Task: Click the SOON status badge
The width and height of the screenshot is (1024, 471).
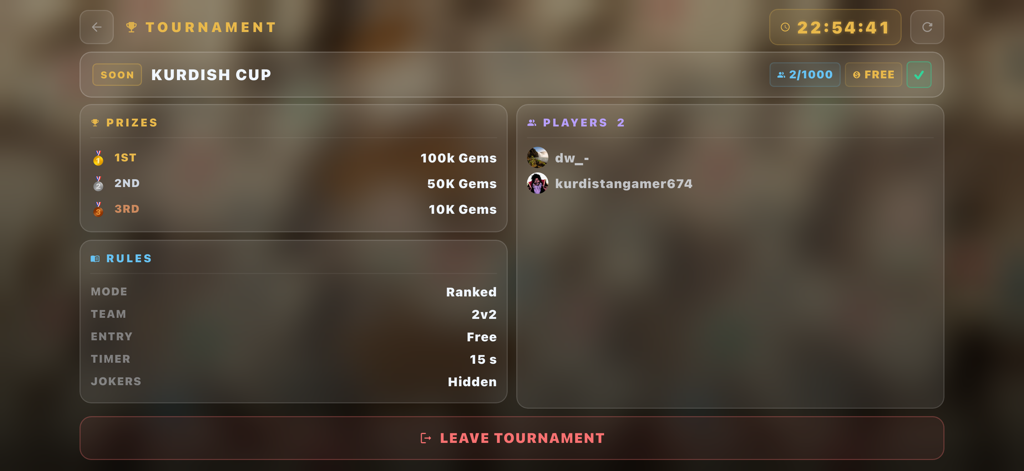Action: pyautogui.click(x=117, y=74)
